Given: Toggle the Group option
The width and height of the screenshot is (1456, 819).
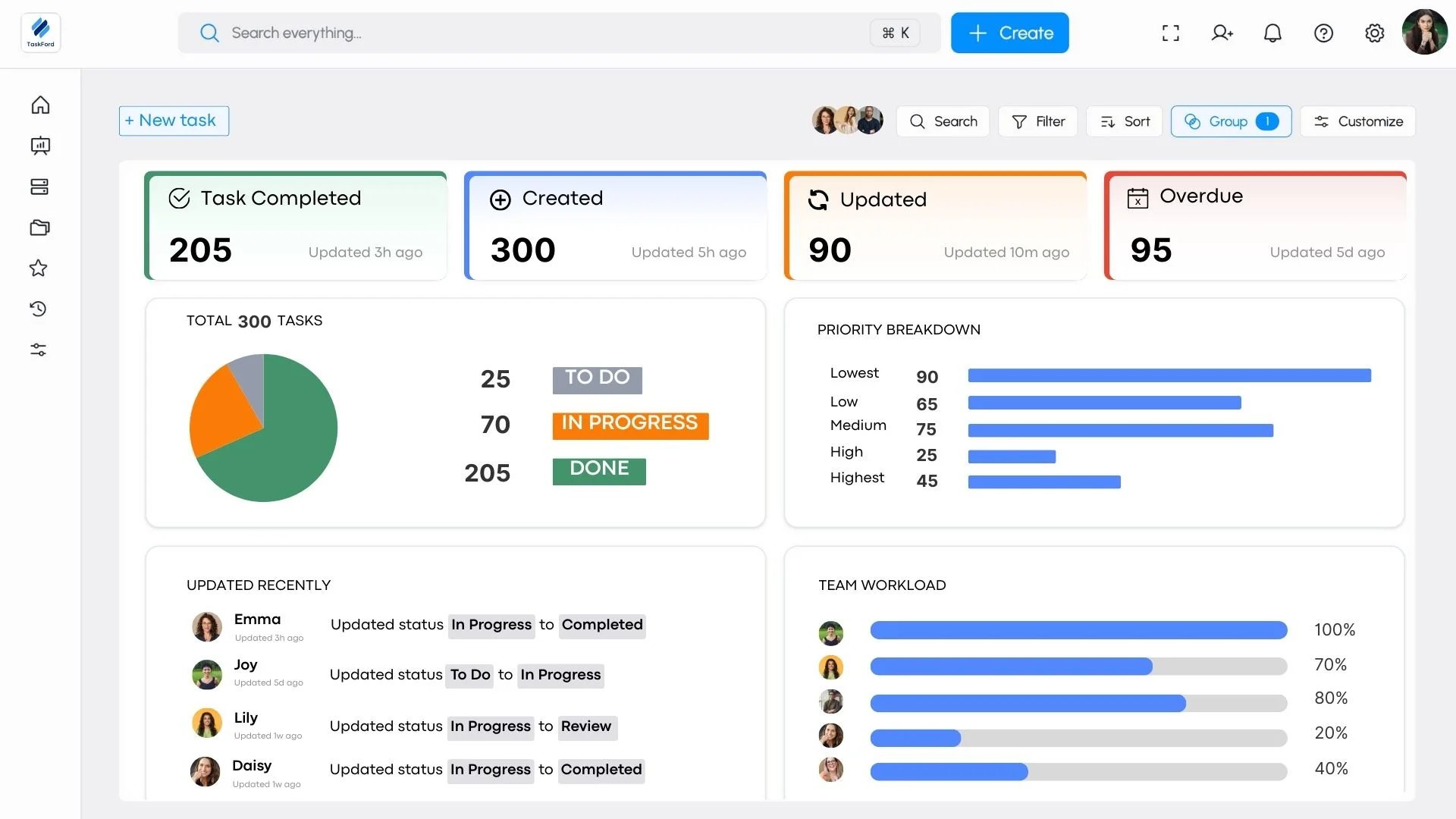Looking at the screenshot, I should (1230, 121).
